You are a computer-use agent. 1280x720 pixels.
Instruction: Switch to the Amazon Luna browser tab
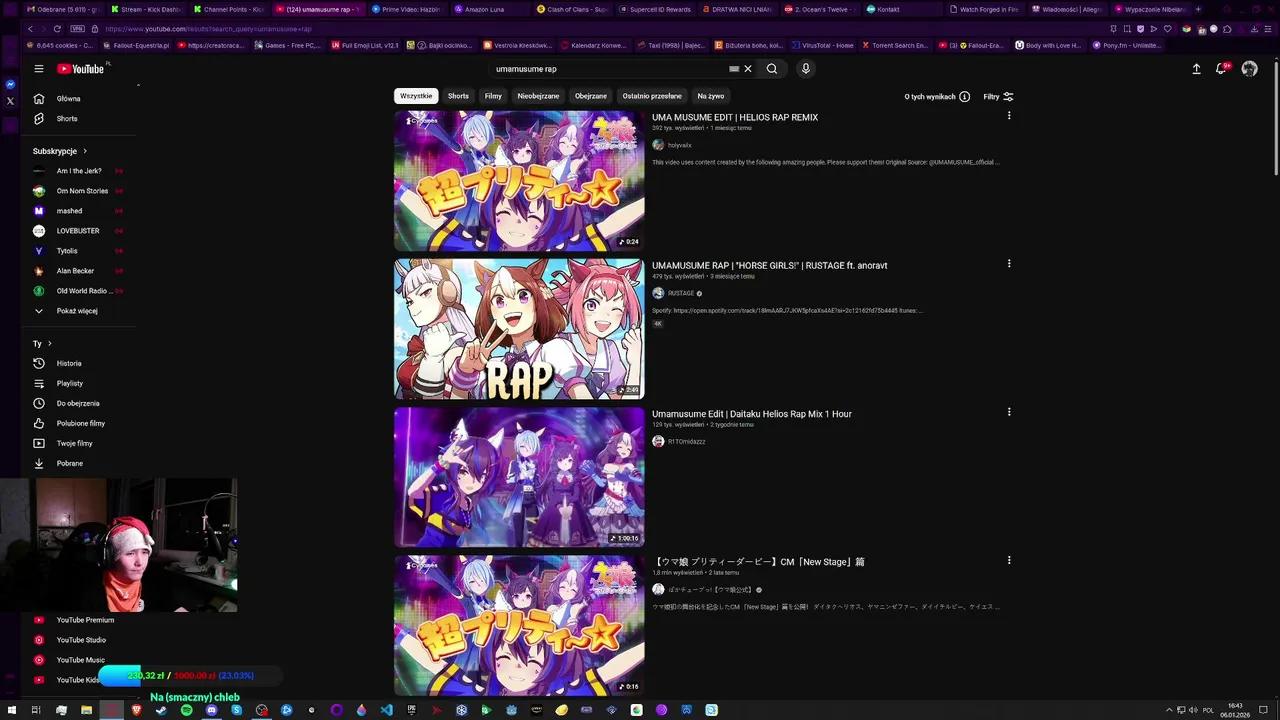484,9
